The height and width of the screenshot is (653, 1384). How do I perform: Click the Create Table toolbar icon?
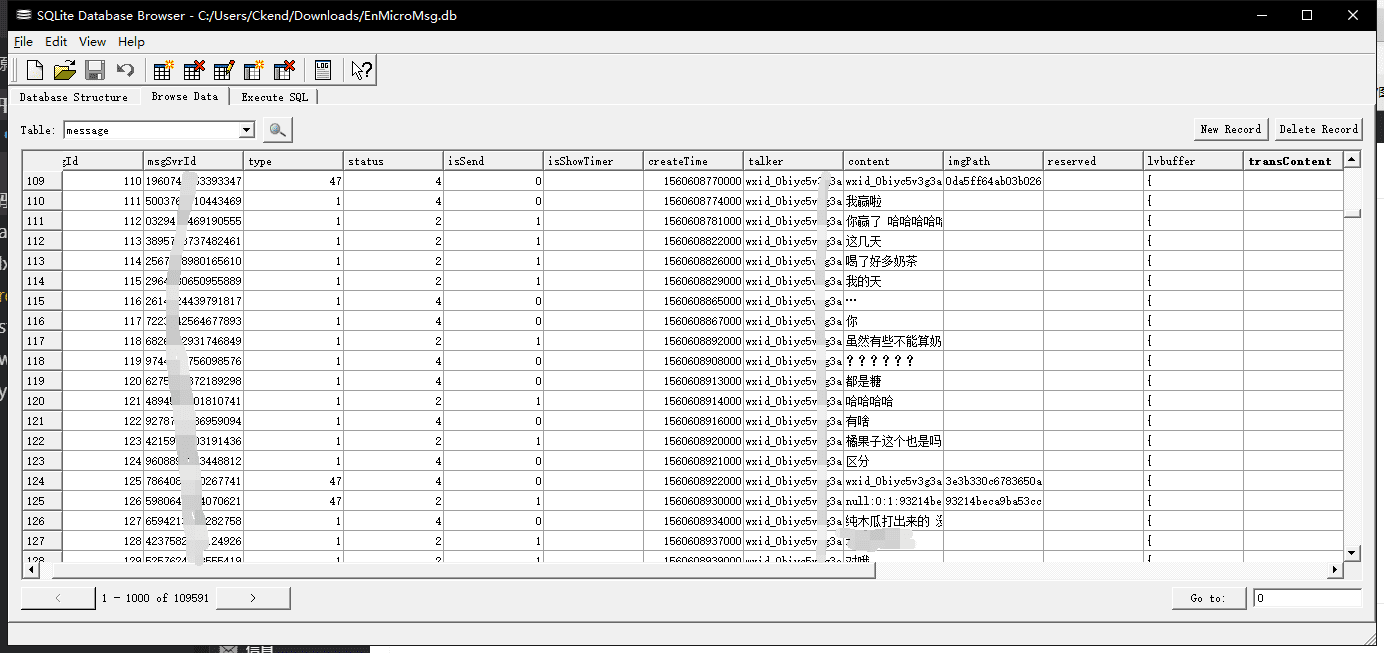tap(163, 70)
